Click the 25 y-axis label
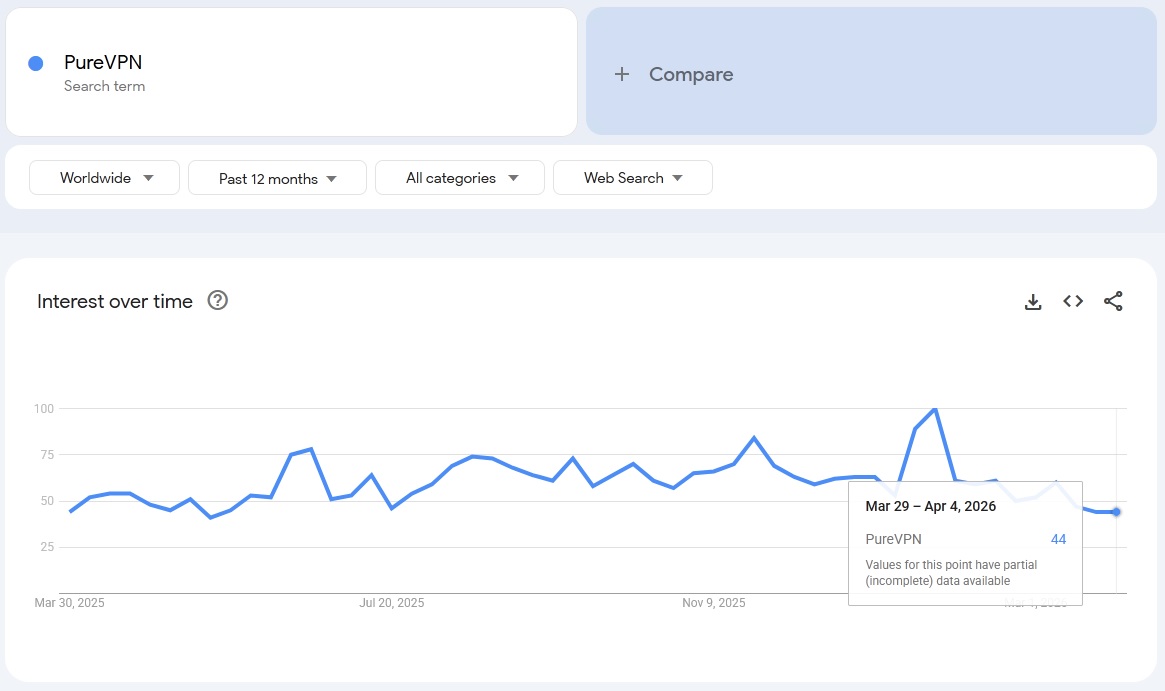Screen dimensions: 1165x691 click(47, 547)
